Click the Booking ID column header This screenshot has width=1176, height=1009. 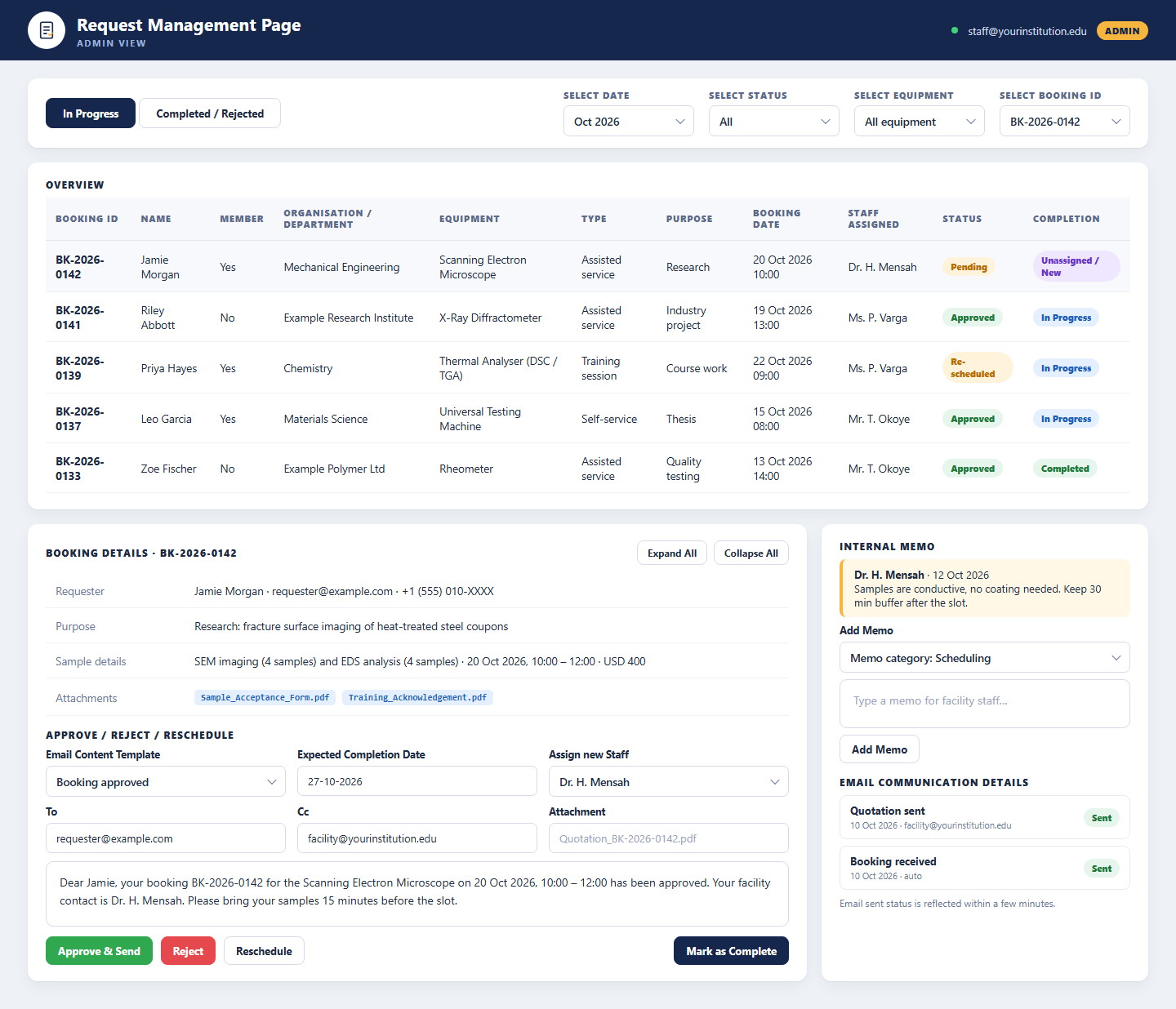click(87, 219)
